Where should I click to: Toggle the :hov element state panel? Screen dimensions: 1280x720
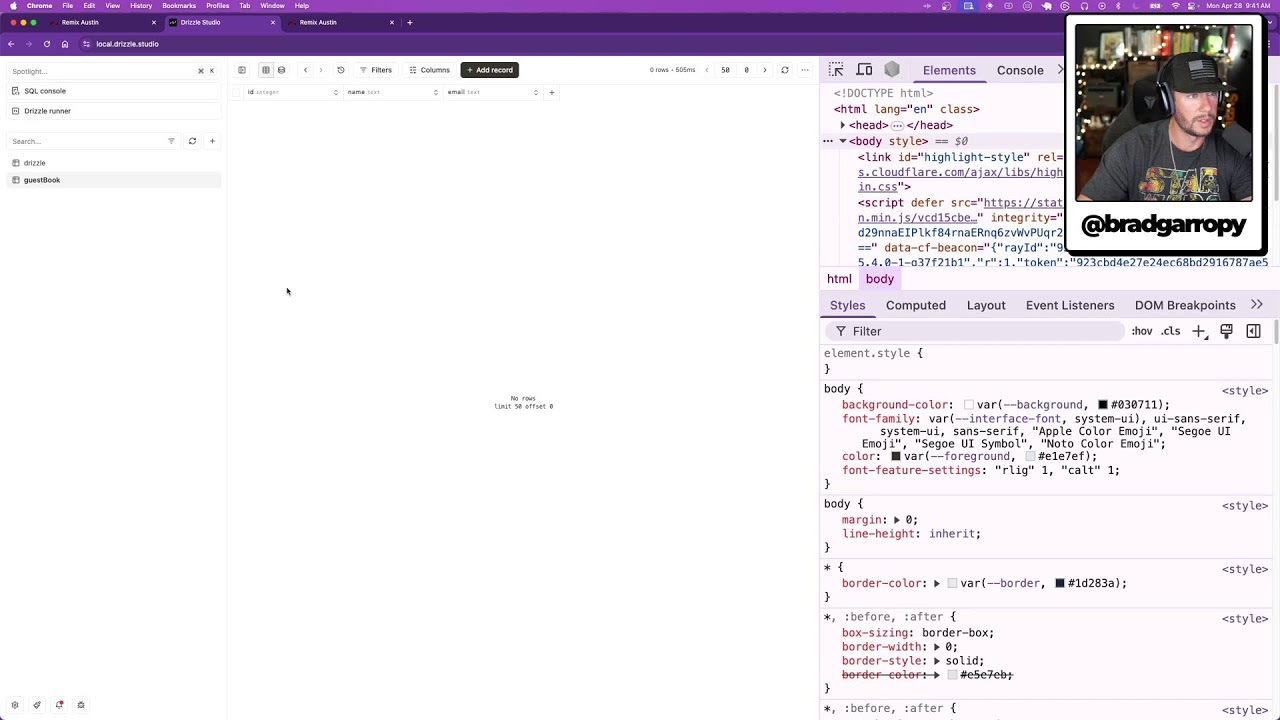click(x=1141, y=331)
